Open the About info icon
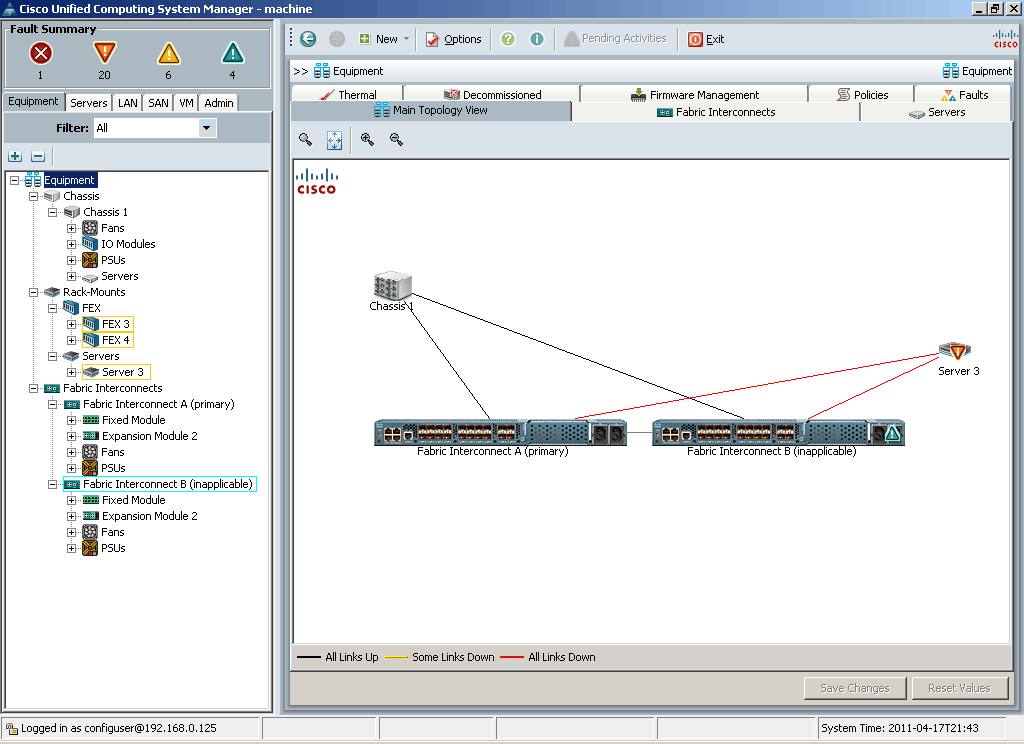Screen dimensions: 1024x744 click(x=536, y=39)
